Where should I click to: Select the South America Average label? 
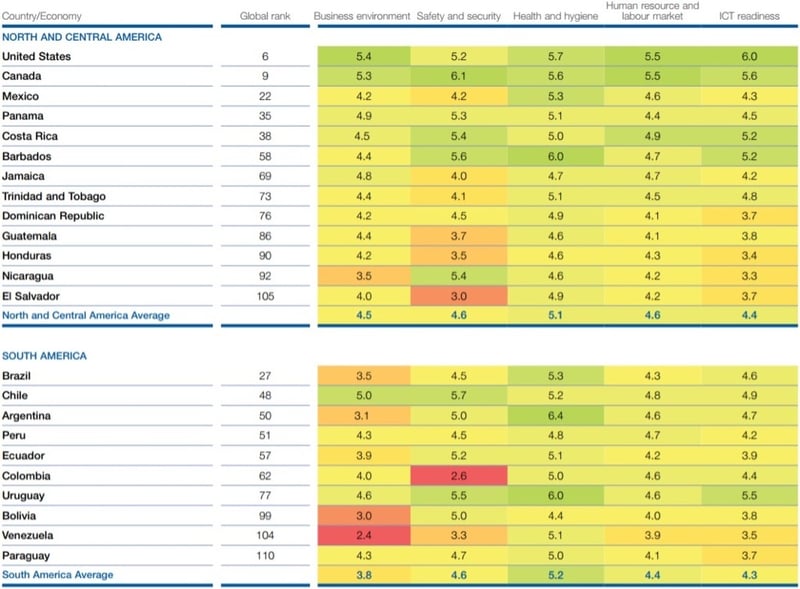click(x=58, y=575)
